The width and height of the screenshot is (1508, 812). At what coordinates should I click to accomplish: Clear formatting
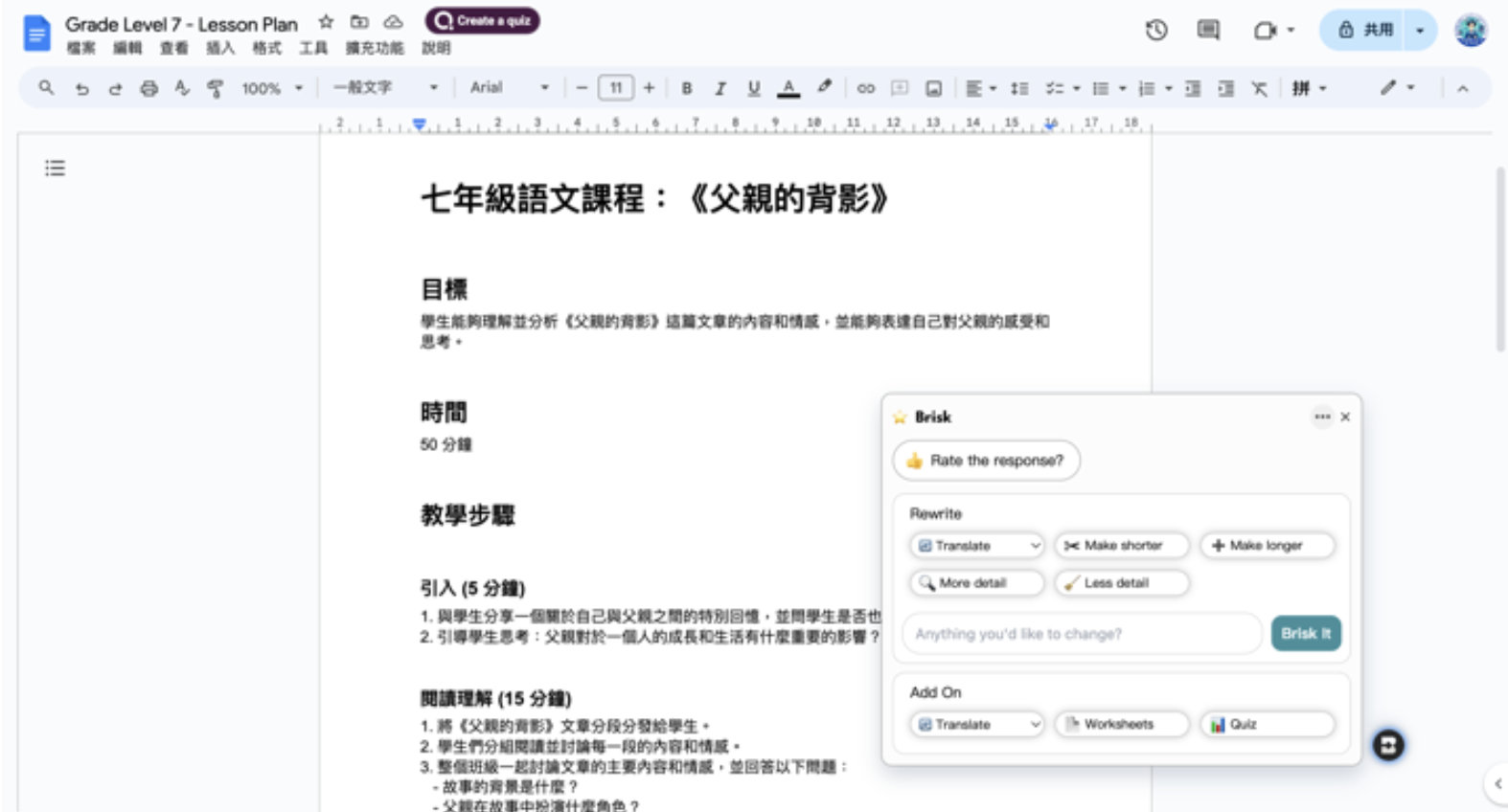coord(1260,88)
